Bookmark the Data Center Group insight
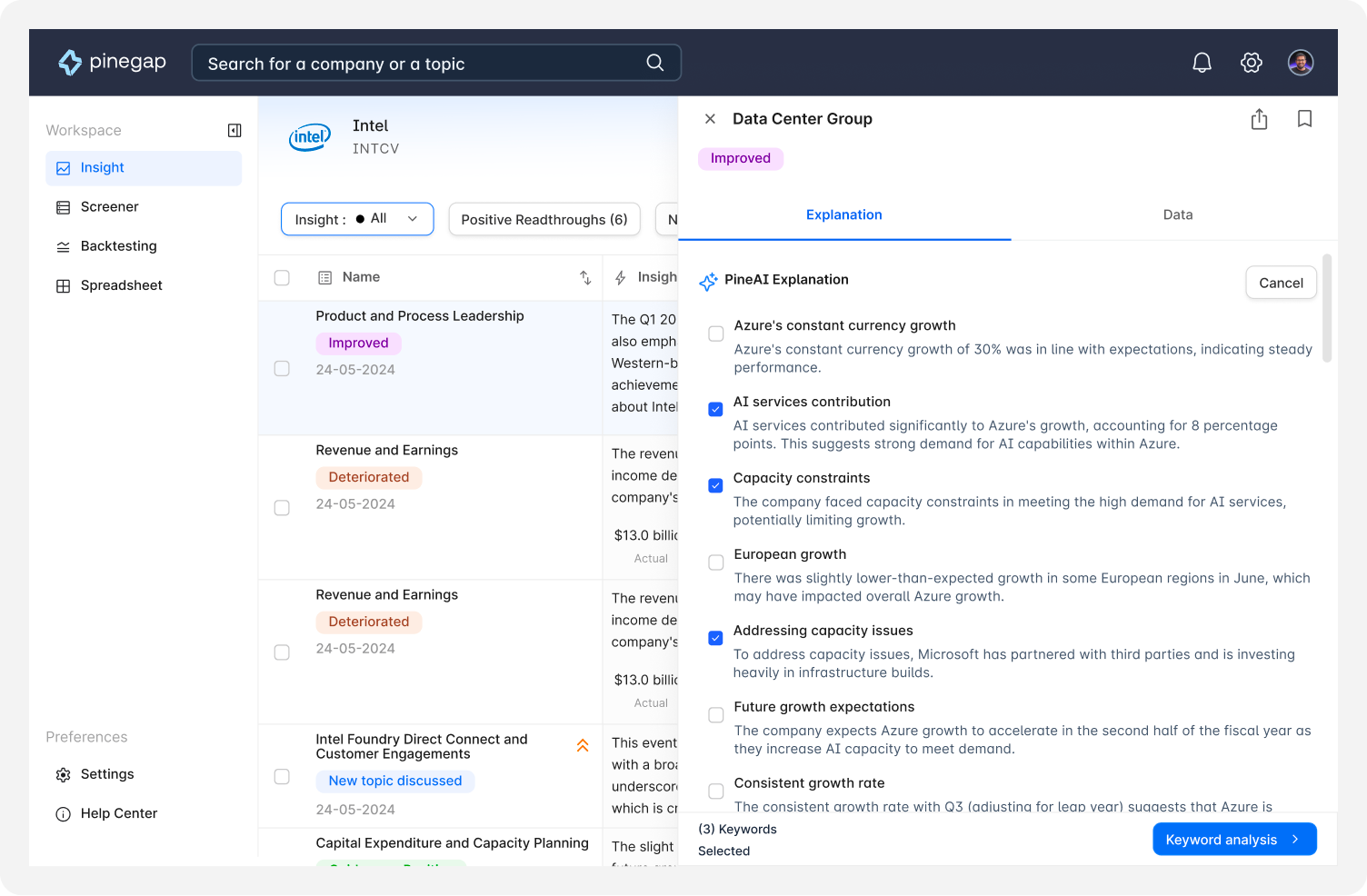The height and width of the screenshot is (896, 1367). pos(1304,119)
